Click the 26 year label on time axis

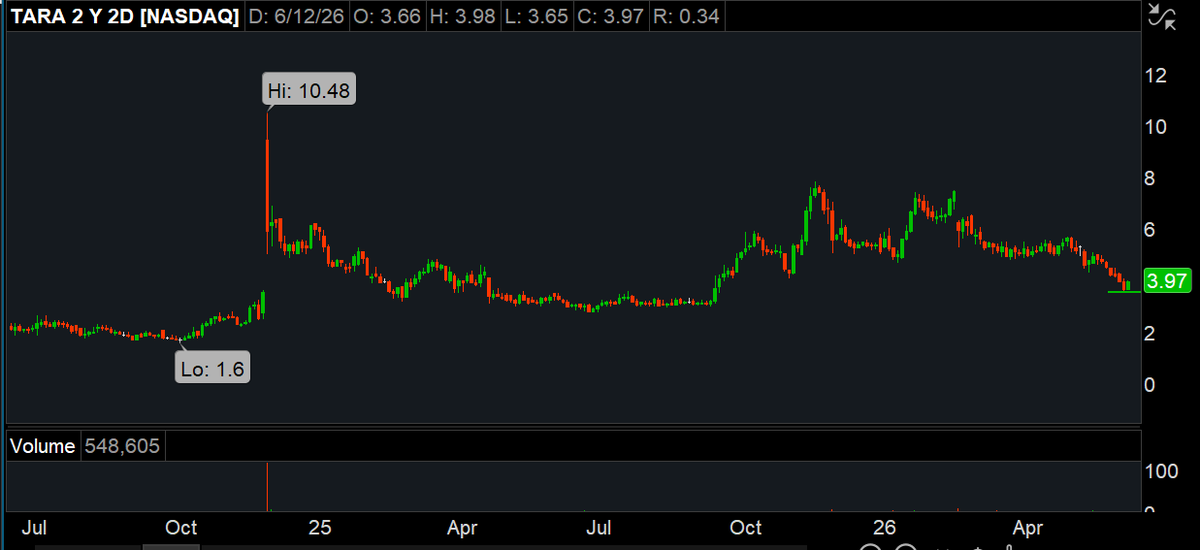[x=884, y=527]
